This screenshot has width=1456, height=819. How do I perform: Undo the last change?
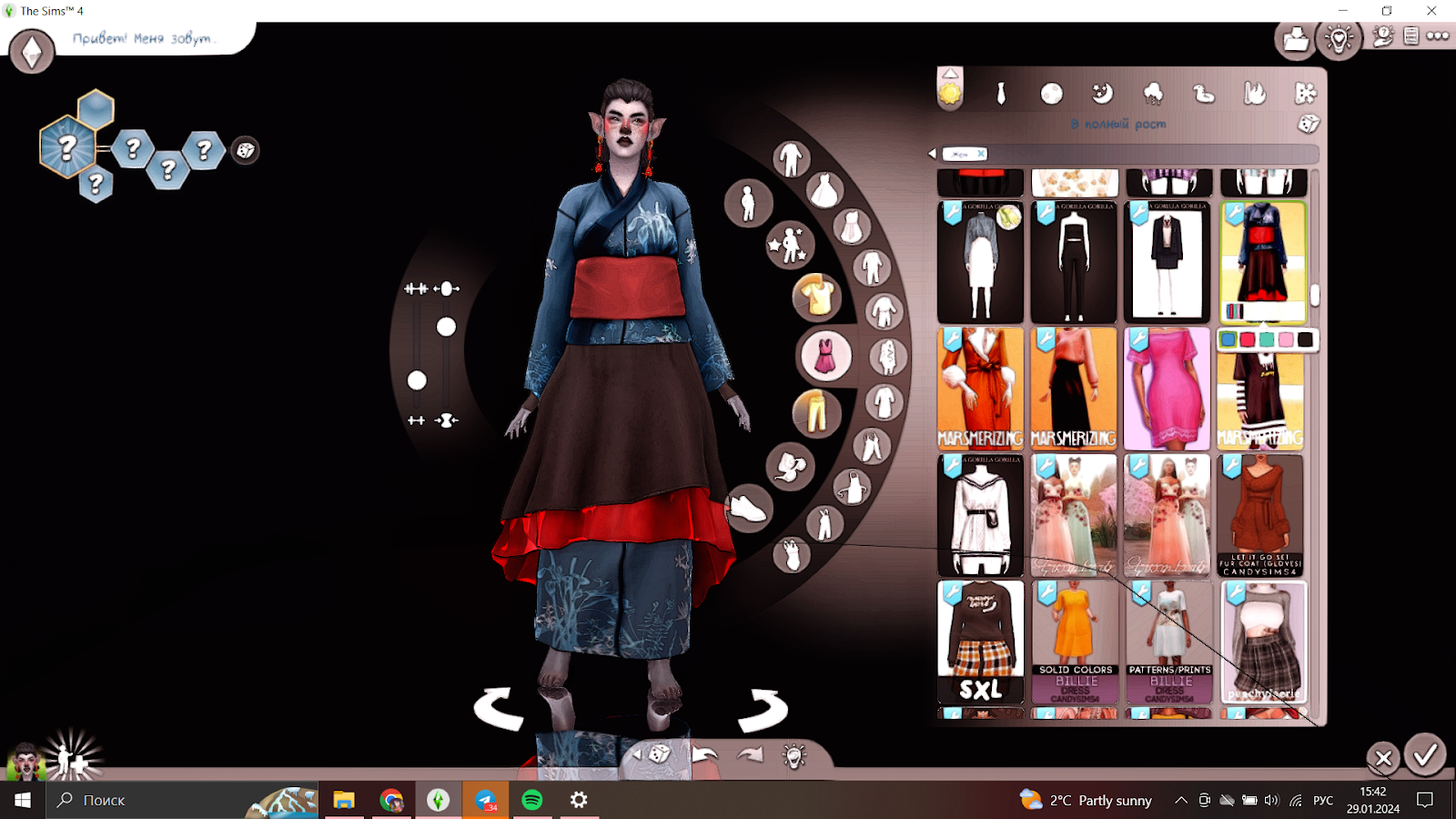(x=704, y=753)
